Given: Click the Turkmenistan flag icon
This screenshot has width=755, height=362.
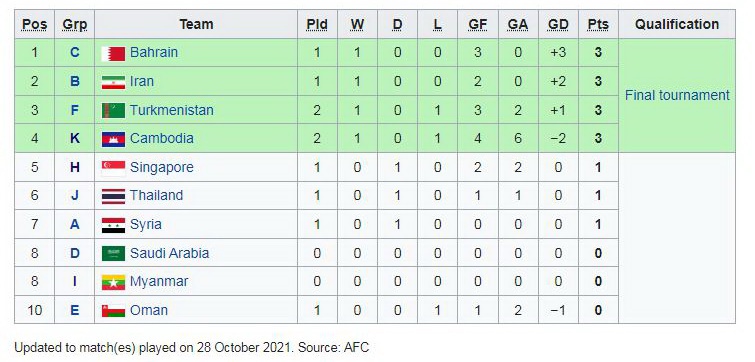Looking at the screenshot, I should (x=113, y=110).
